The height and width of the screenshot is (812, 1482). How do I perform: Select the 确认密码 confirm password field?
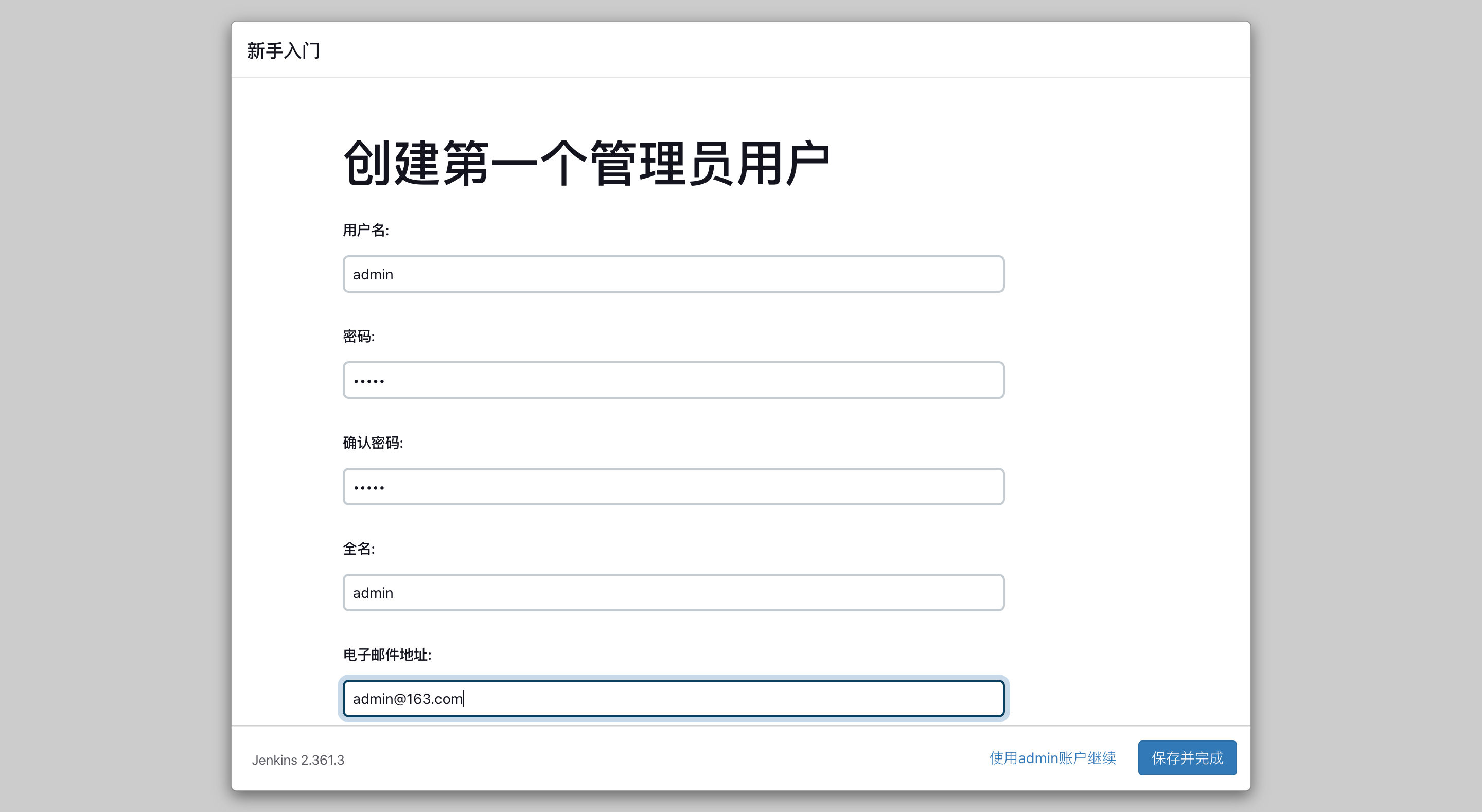[673, 486]
